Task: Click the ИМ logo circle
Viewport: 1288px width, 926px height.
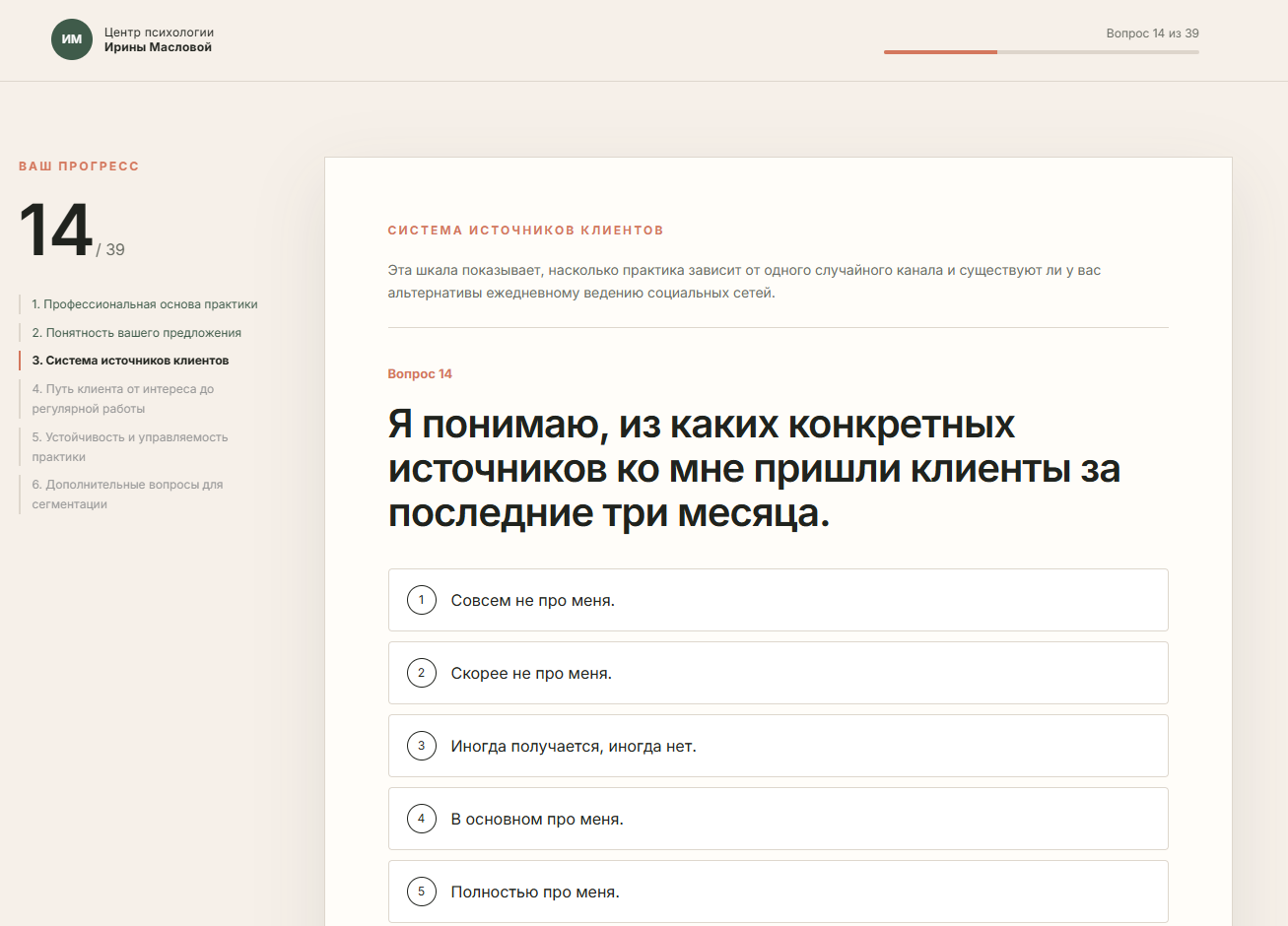Action: (x=72, y=39)
